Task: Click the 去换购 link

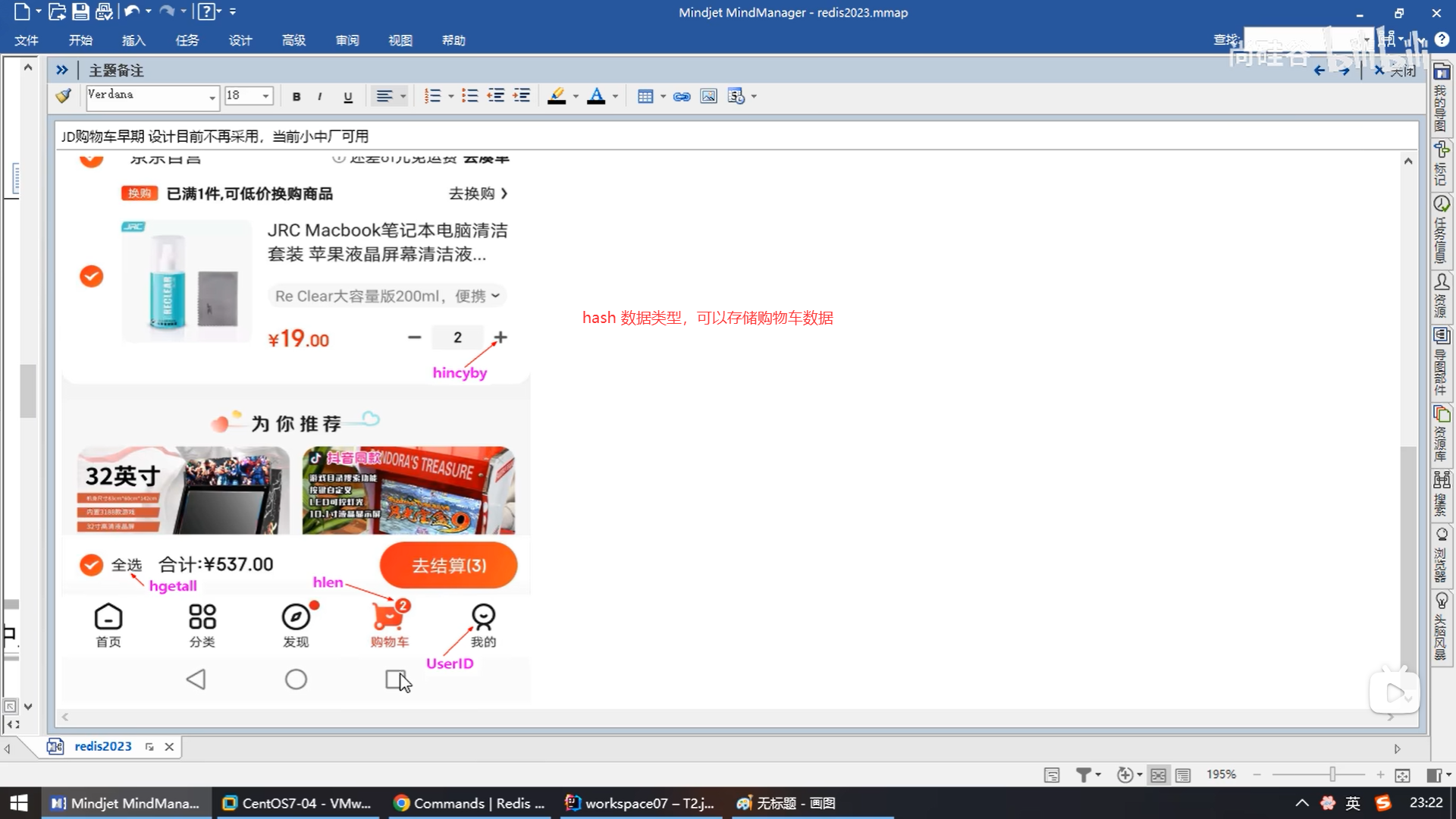Action: click(x=478, y=193)
